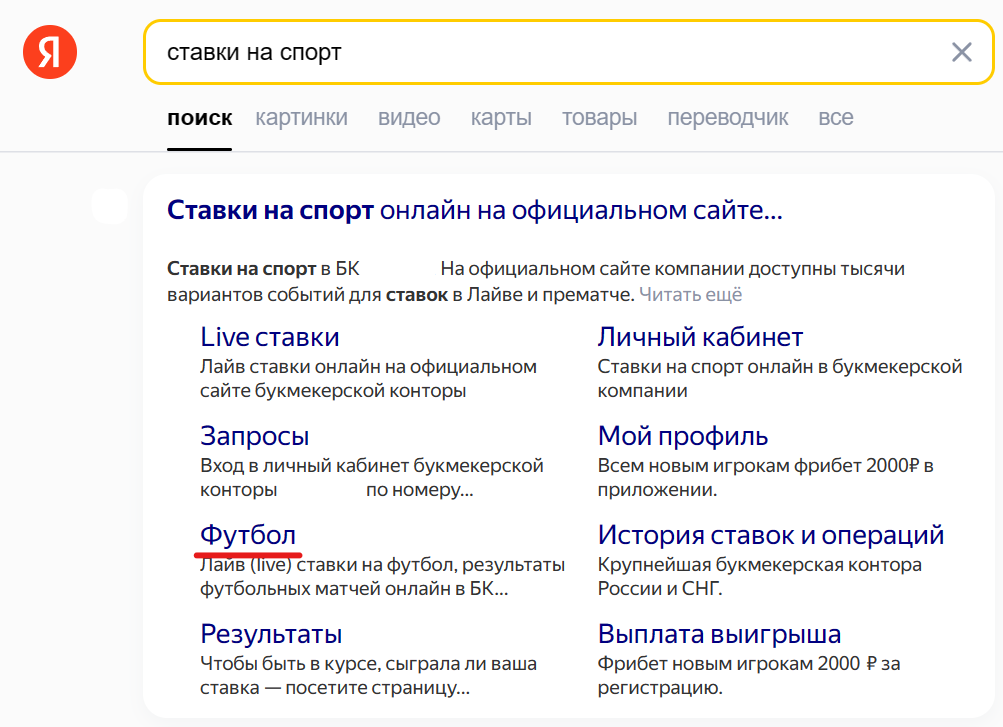Go to the "карты" tab

pyautogui.click(x=501, y=118)
